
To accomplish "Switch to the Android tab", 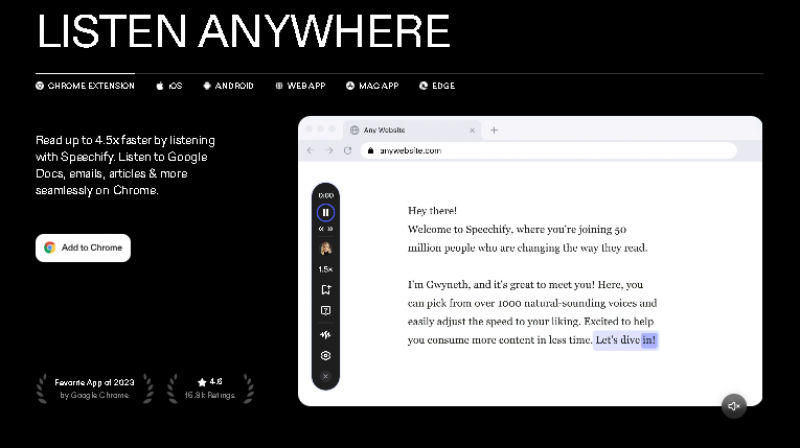I will (228, 86).
